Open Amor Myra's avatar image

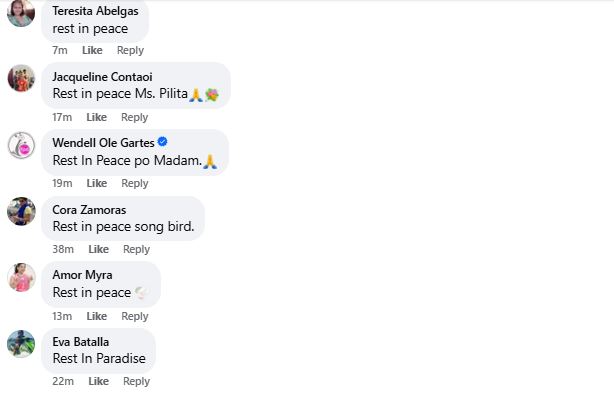click(21, 277)
